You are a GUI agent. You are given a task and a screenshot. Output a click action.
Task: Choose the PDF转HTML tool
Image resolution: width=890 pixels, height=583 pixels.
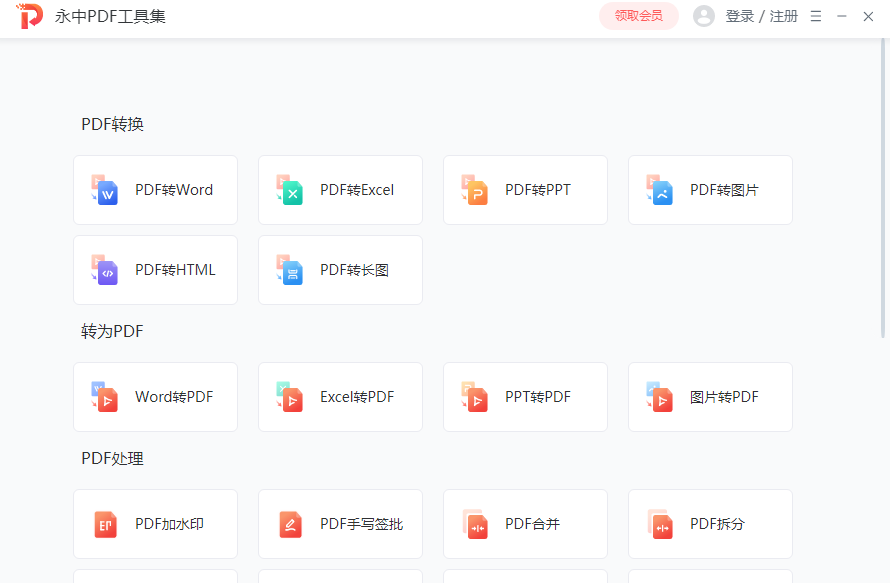(156, 270)
